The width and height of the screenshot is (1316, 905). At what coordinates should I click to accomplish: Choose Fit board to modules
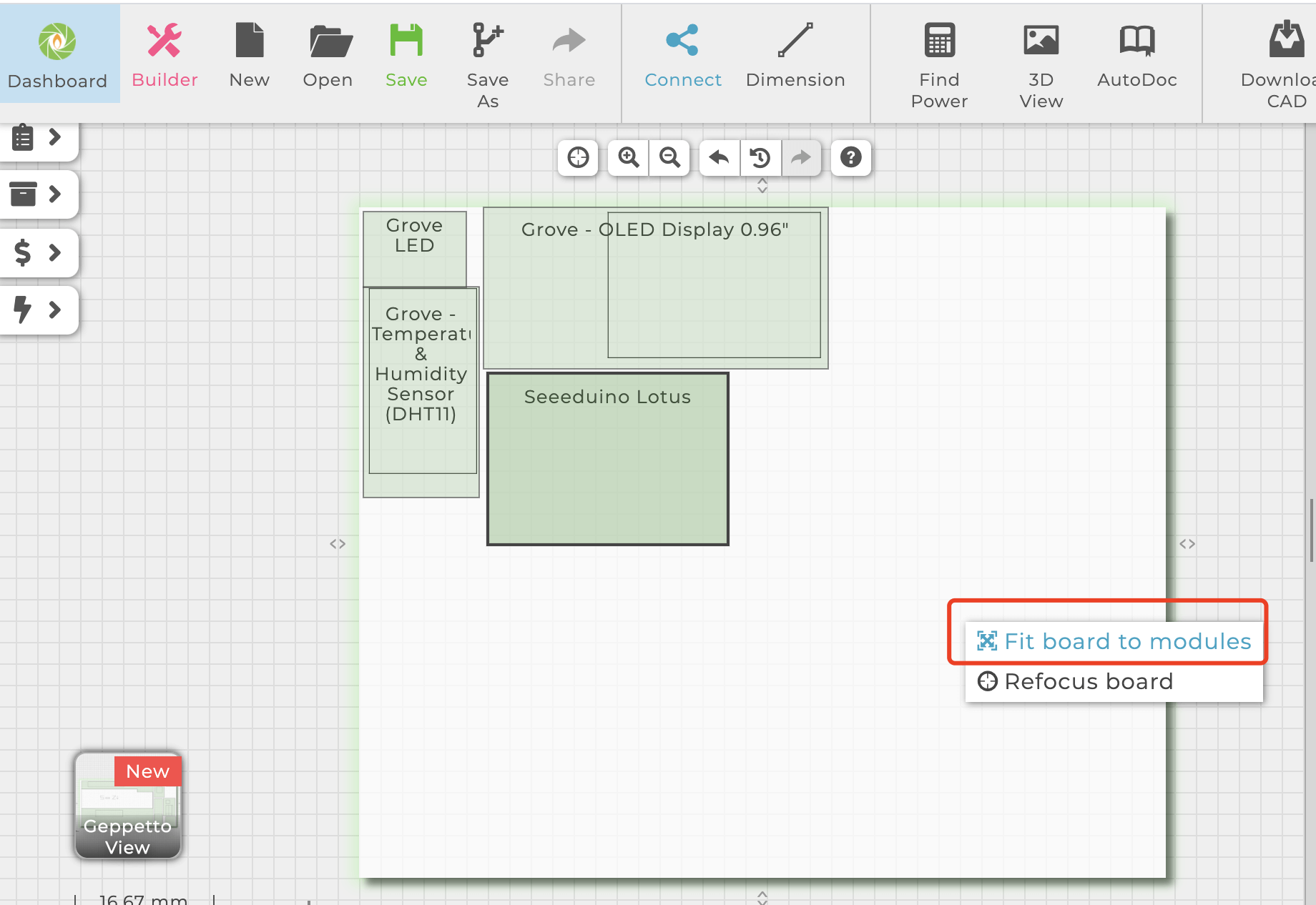click(x=1114, y=641)
